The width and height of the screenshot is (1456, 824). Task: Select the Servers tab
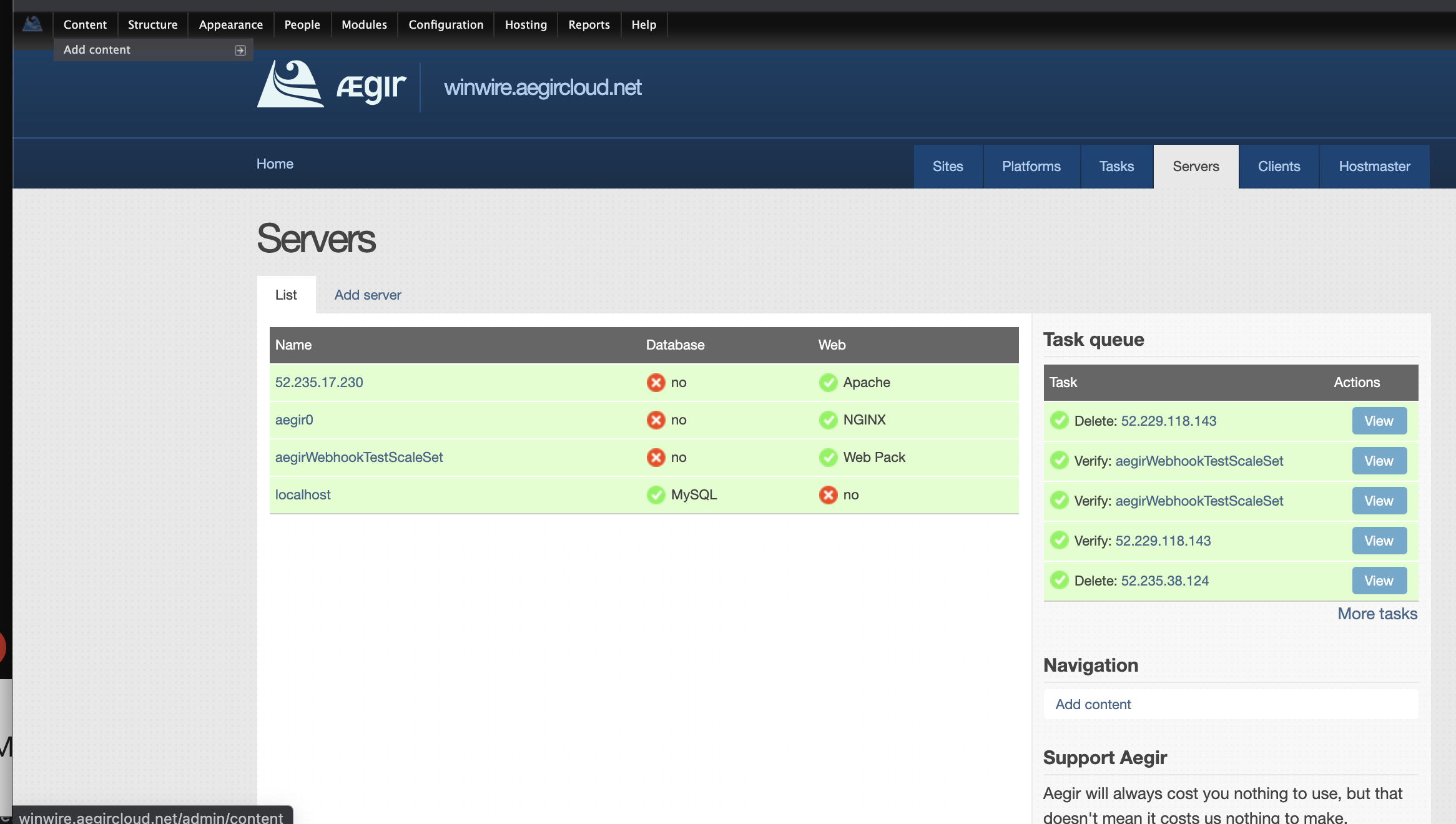[1196, 167]
